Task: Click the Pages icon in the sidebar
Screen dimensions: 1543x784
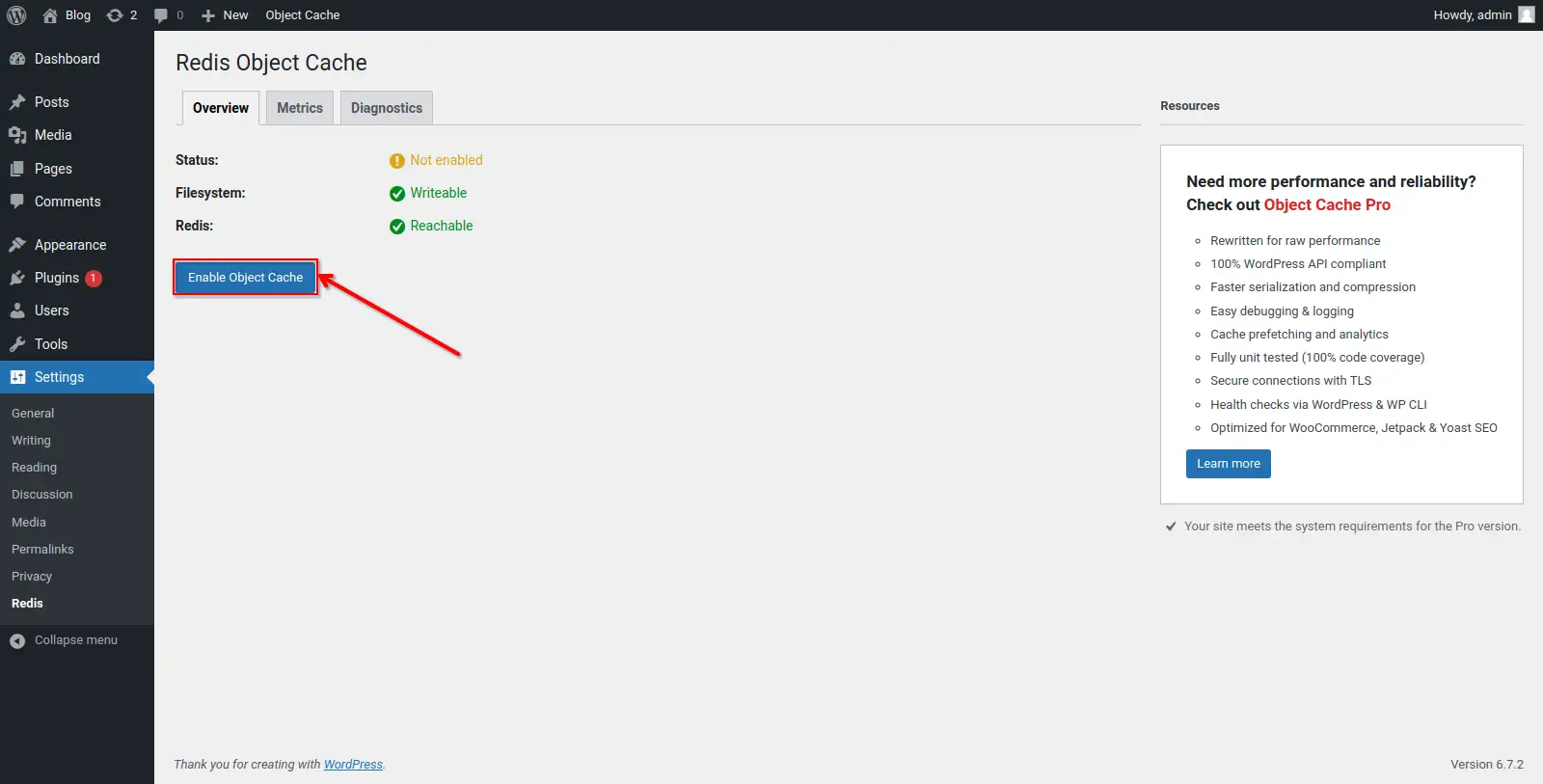Action: [x=17, y=169]
